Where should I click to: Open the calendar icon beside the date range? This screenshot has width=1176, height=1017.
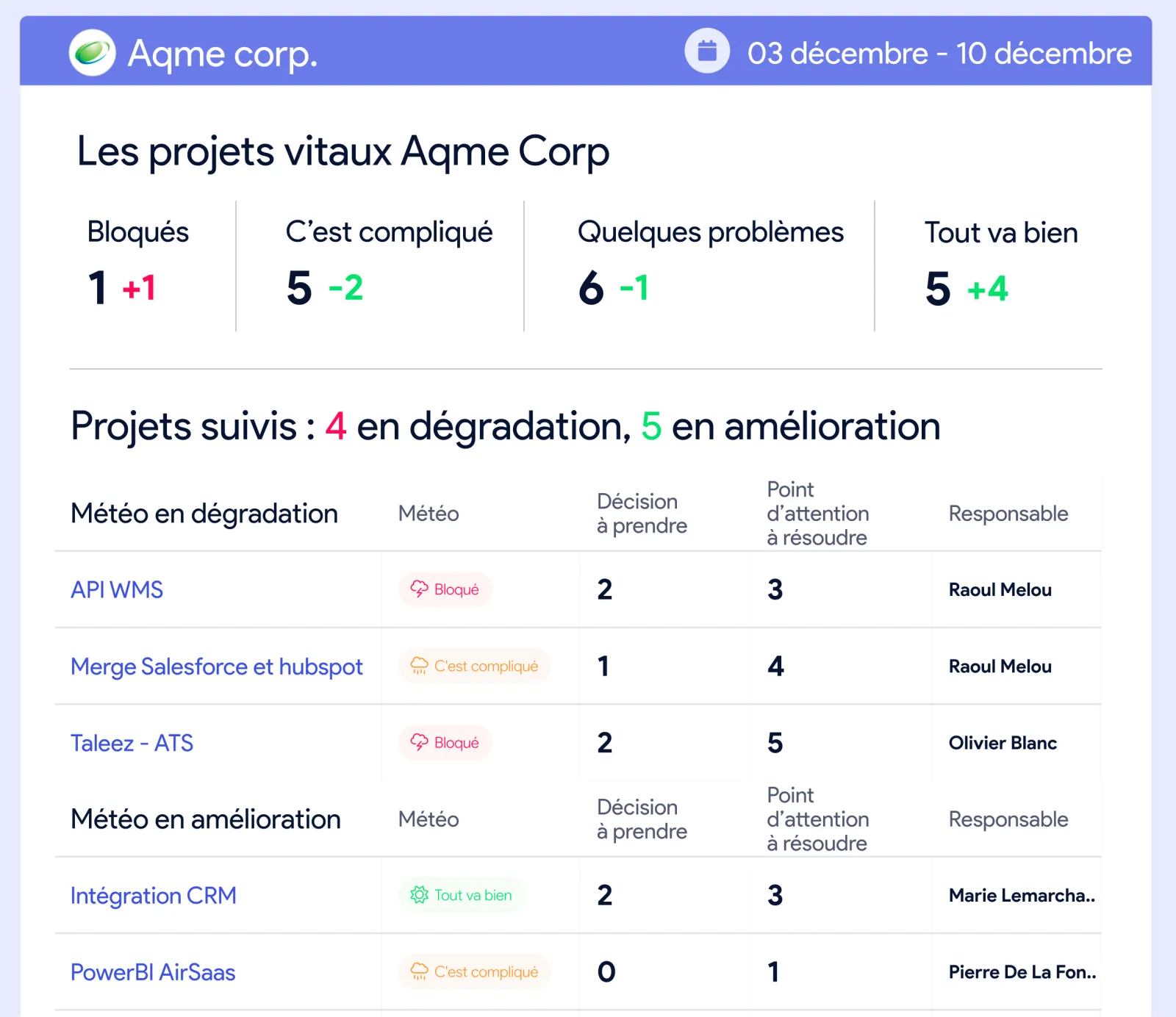coord(707,51)
